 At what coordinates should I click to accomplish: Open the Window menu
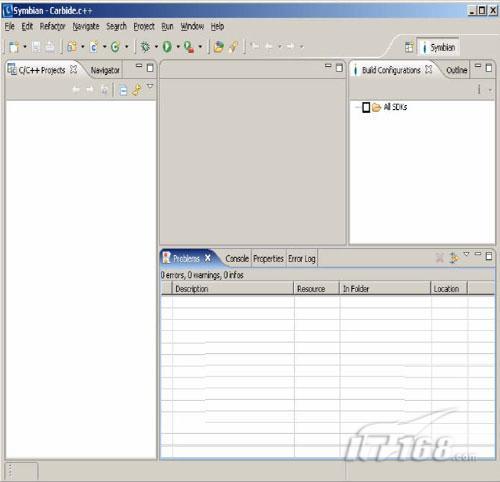point(192,26)
